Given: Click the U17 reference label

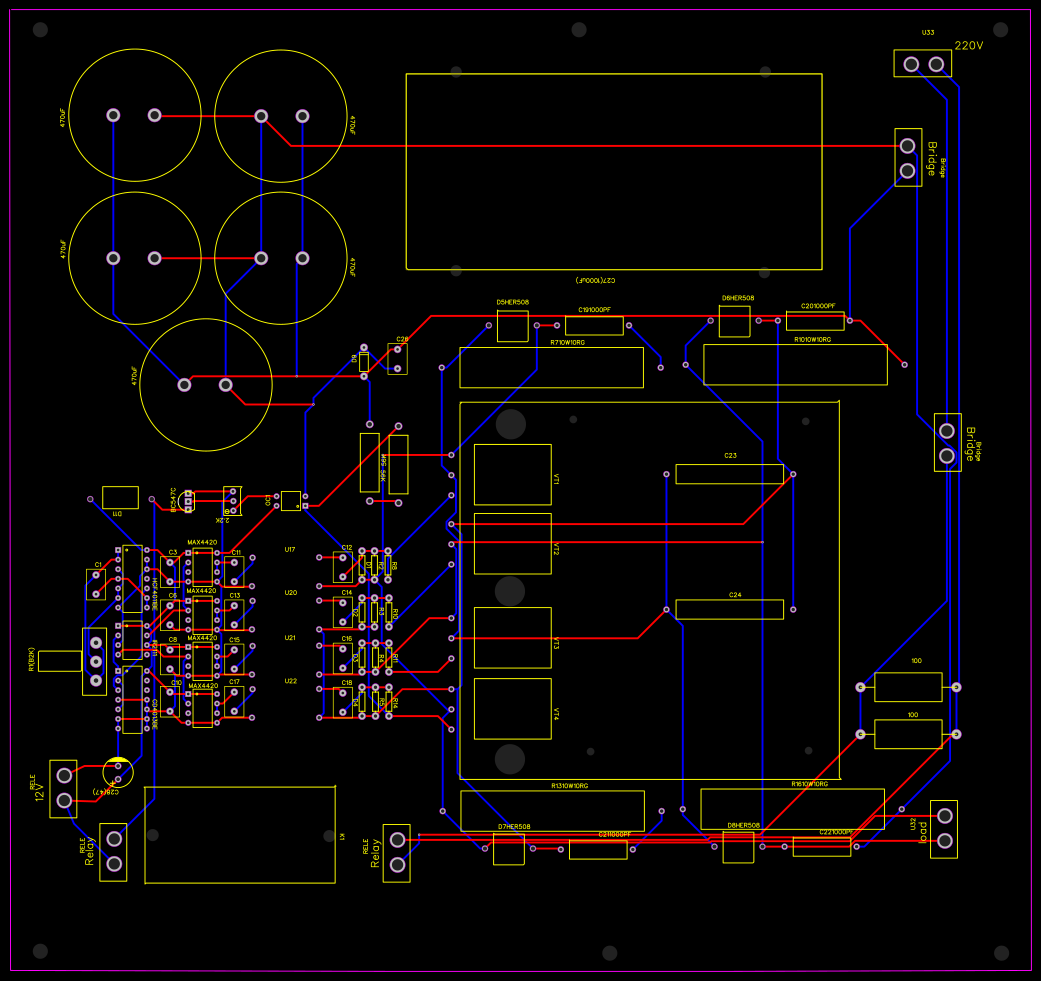Looking at the screenshot, I should pos(290,549).
